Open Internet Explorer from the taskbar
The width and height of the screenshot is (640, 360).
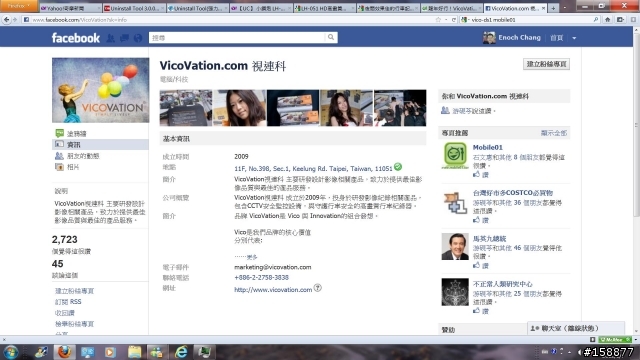180,352
